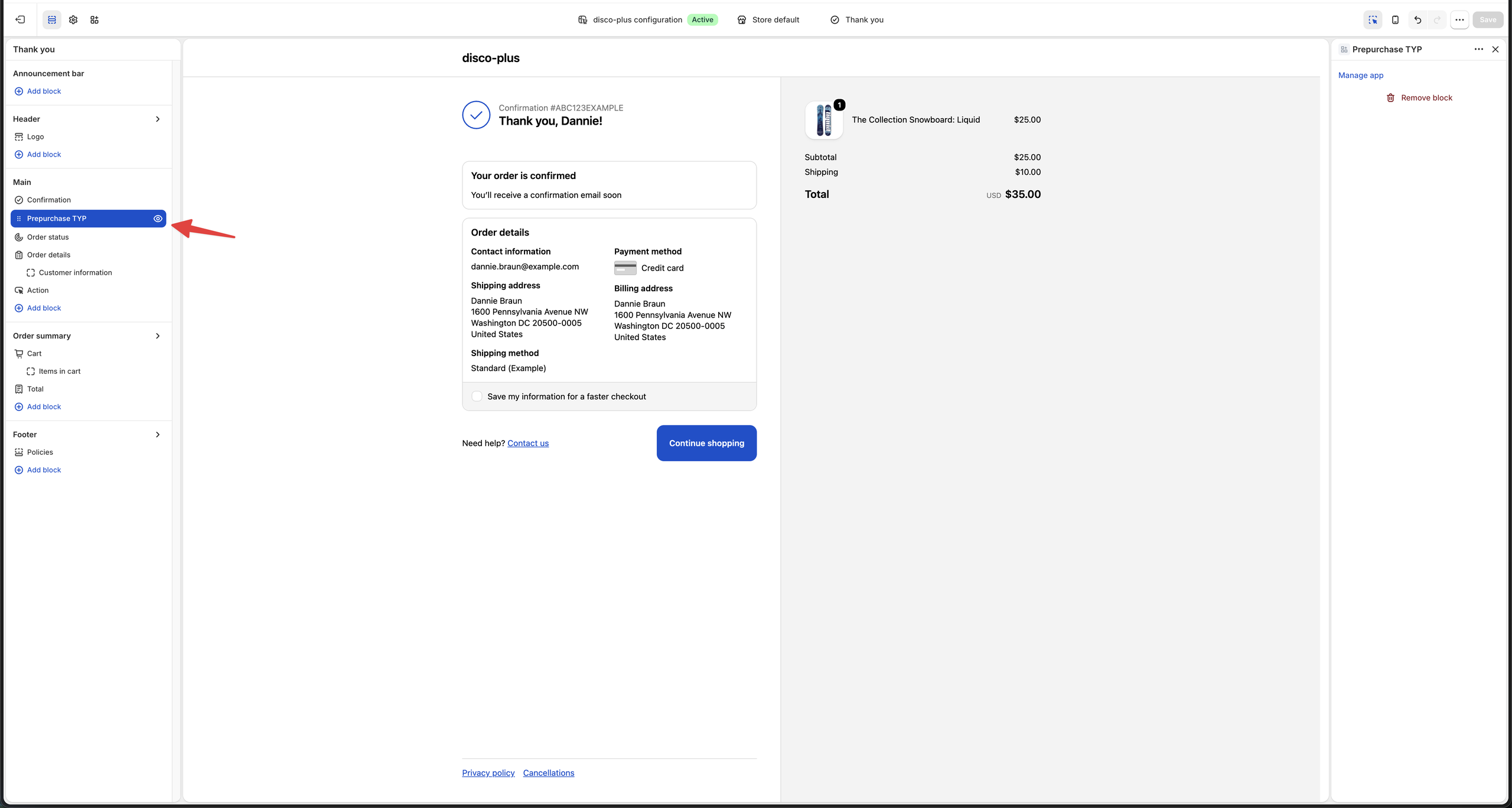Screen dimensions: 1512x808
Task: Click the Continue shopping button
Action: point(706,443)
